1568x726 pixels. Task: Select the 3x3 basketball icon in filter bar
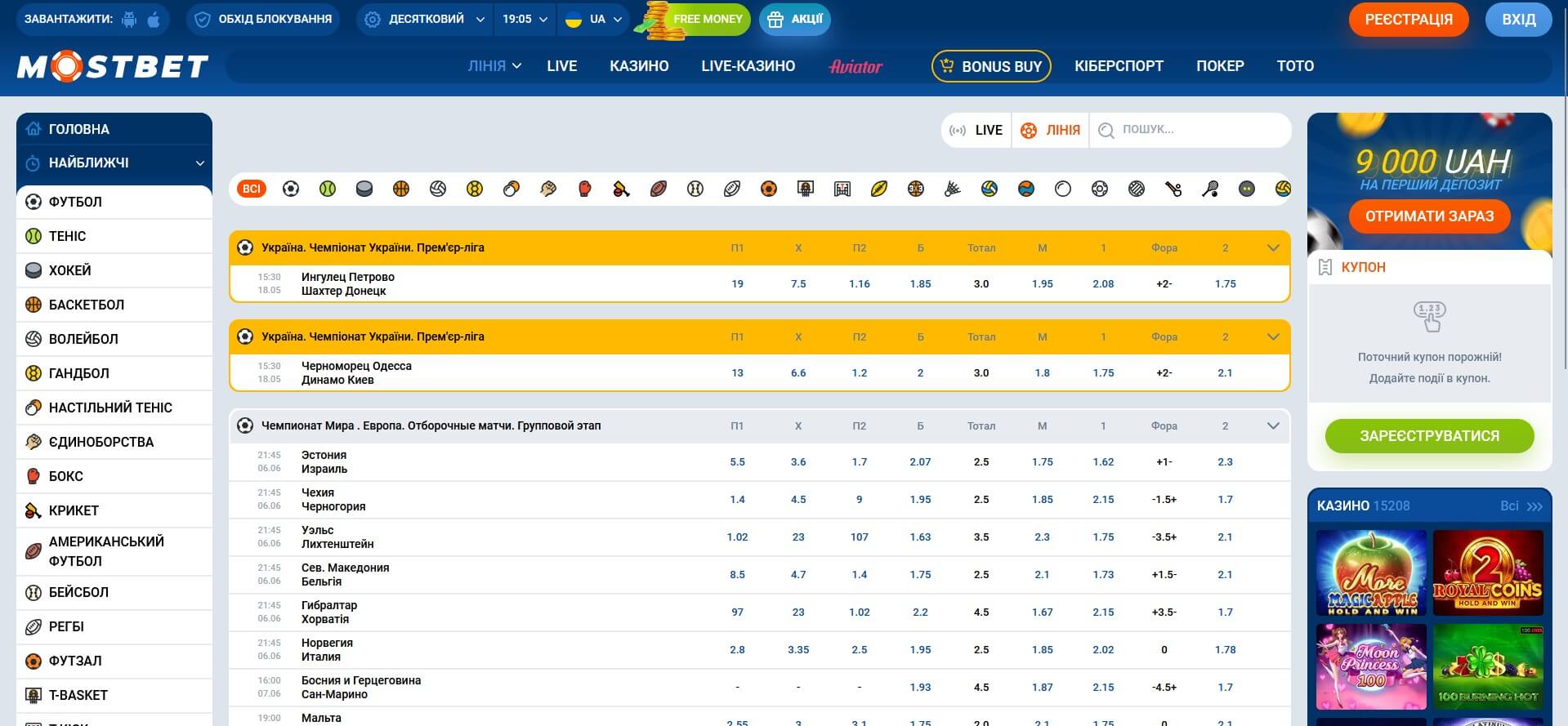(916, 189)
